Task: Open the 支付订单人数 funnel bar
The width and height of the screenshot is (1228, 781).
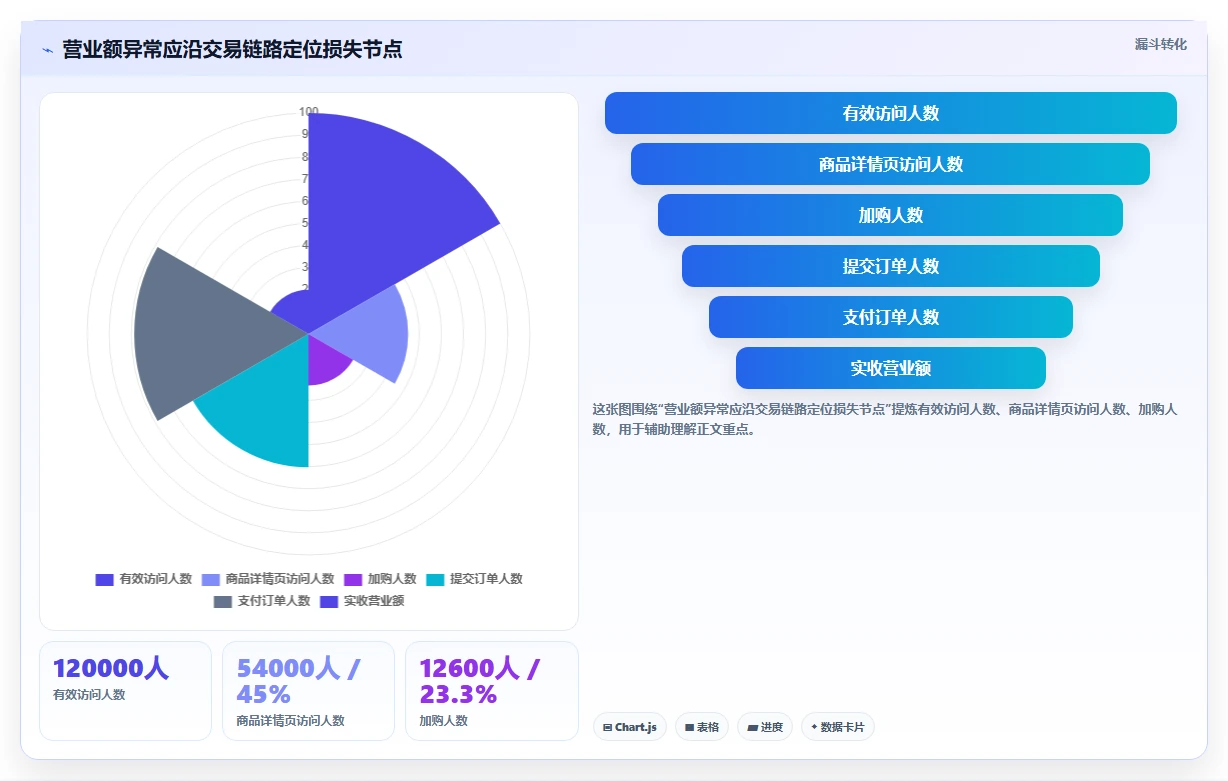Action: pos(891,317)
